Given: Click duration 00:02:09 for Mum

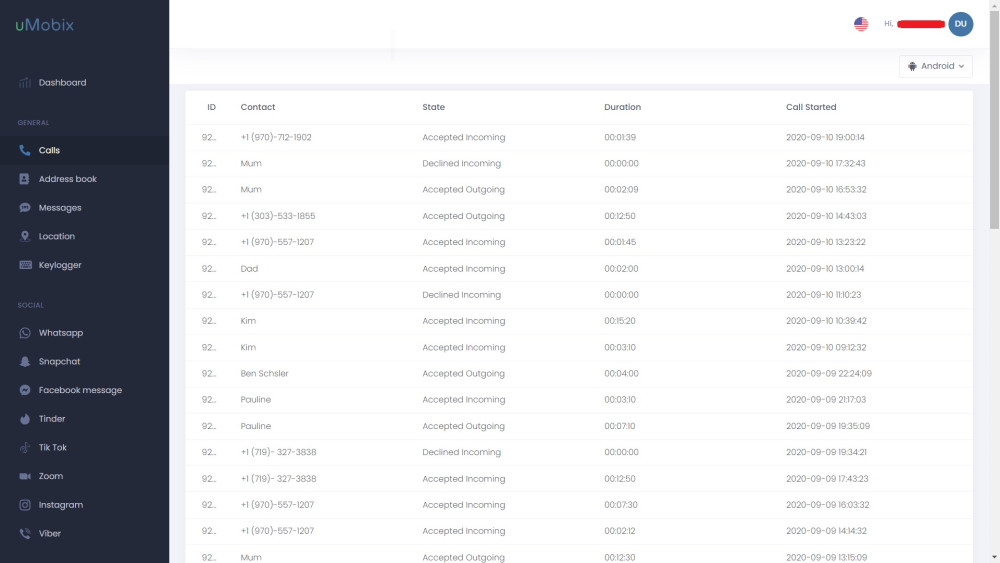Looking at the screenshot, I should pos(621,189).
